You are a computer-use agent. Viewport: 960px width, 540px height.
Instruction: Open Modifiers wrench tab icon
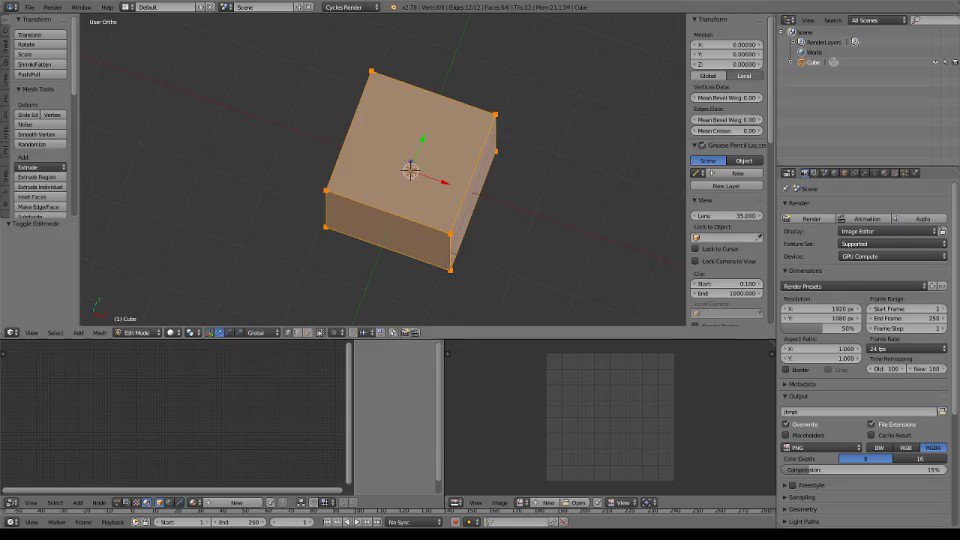(x=864, y=173)
